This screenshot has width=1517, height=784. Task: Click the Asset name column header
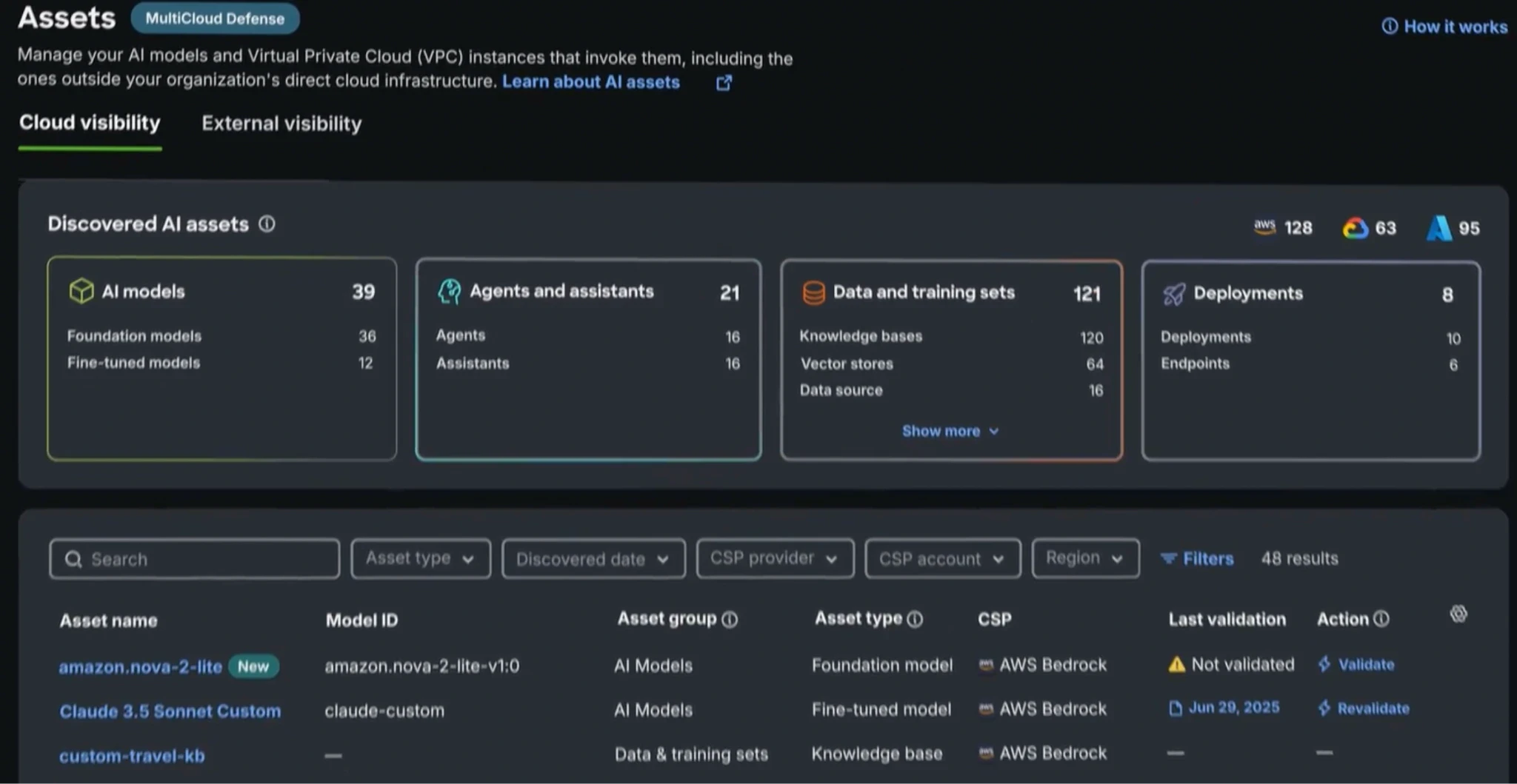(108, 620)
